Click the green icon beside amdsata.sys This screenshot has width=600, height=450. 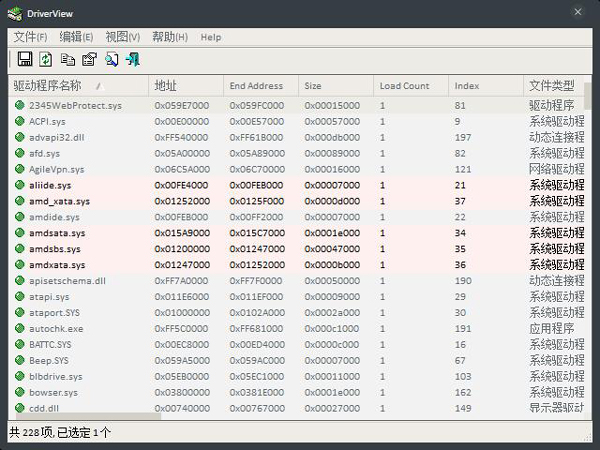point(20,233)
